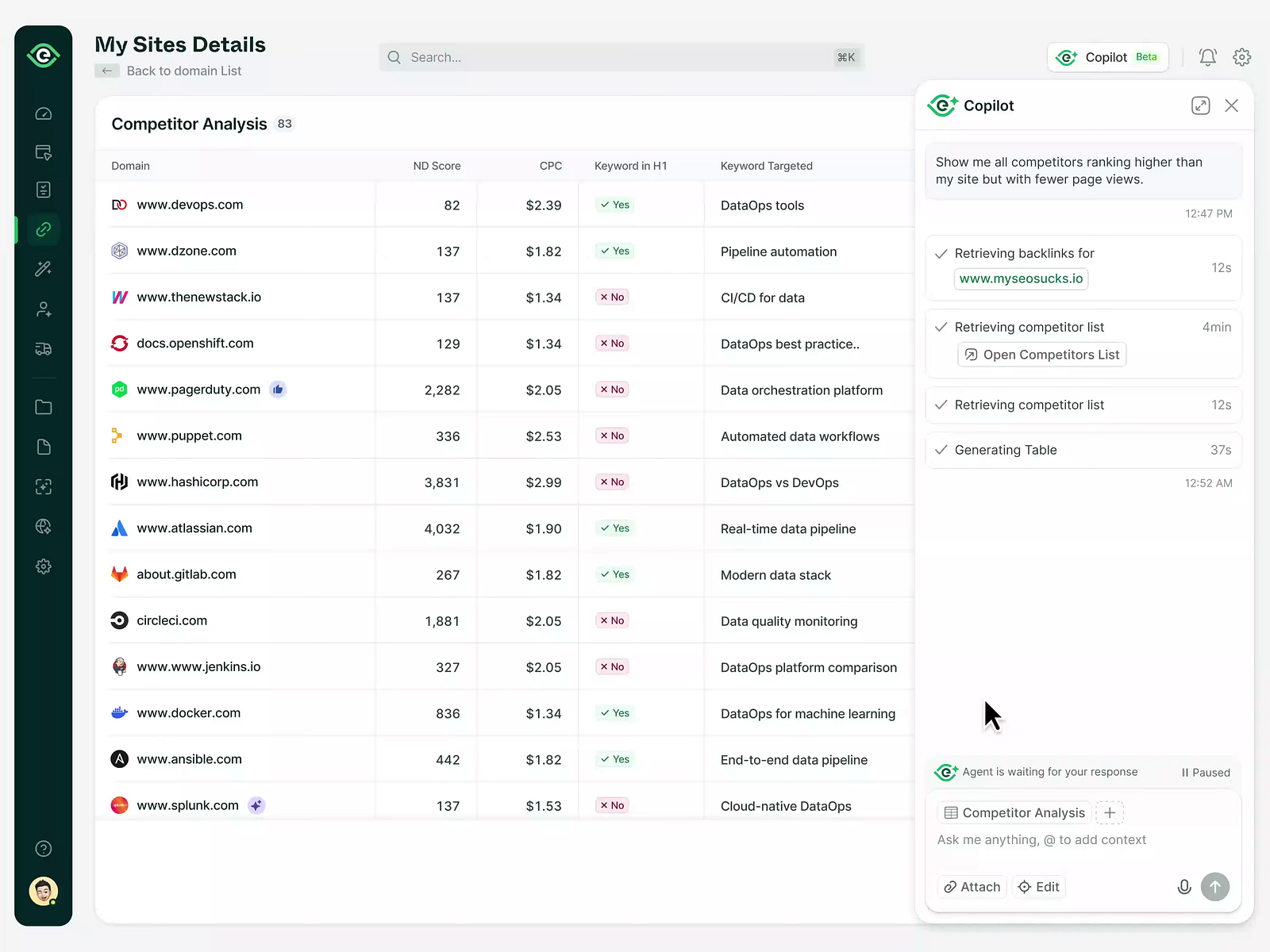The image size is (1270, 952).
Task: Open notifications bell icon
Action: tap(1207, 57)
